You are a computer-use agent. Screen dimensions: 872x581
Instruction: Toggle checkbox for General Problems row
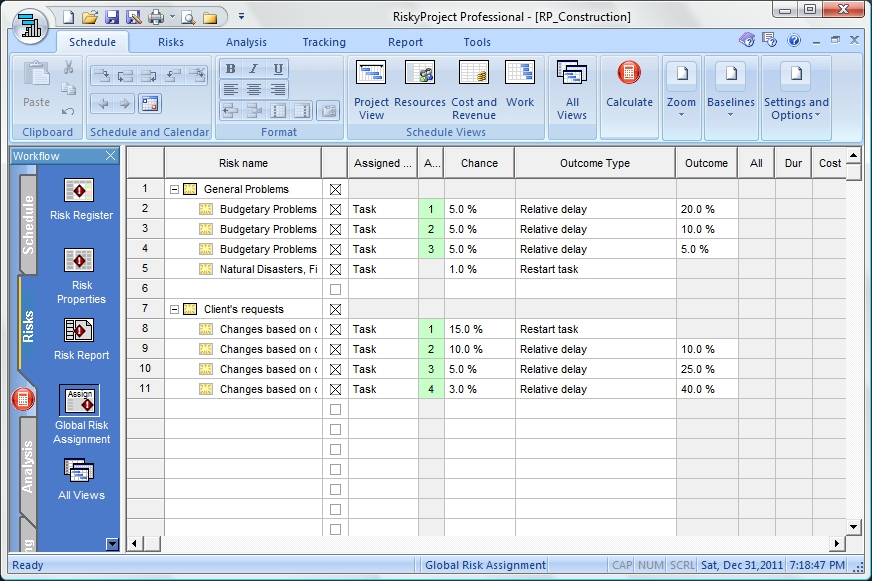tap(335, 189)
